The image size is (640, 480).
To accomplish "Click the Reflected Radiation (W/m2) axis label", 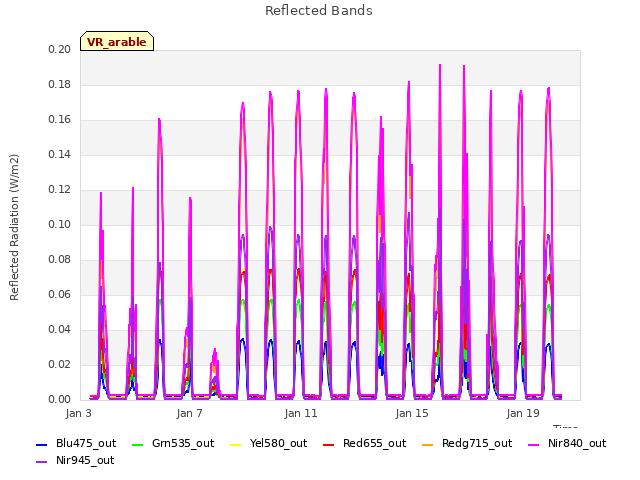I will click(14, 227).
